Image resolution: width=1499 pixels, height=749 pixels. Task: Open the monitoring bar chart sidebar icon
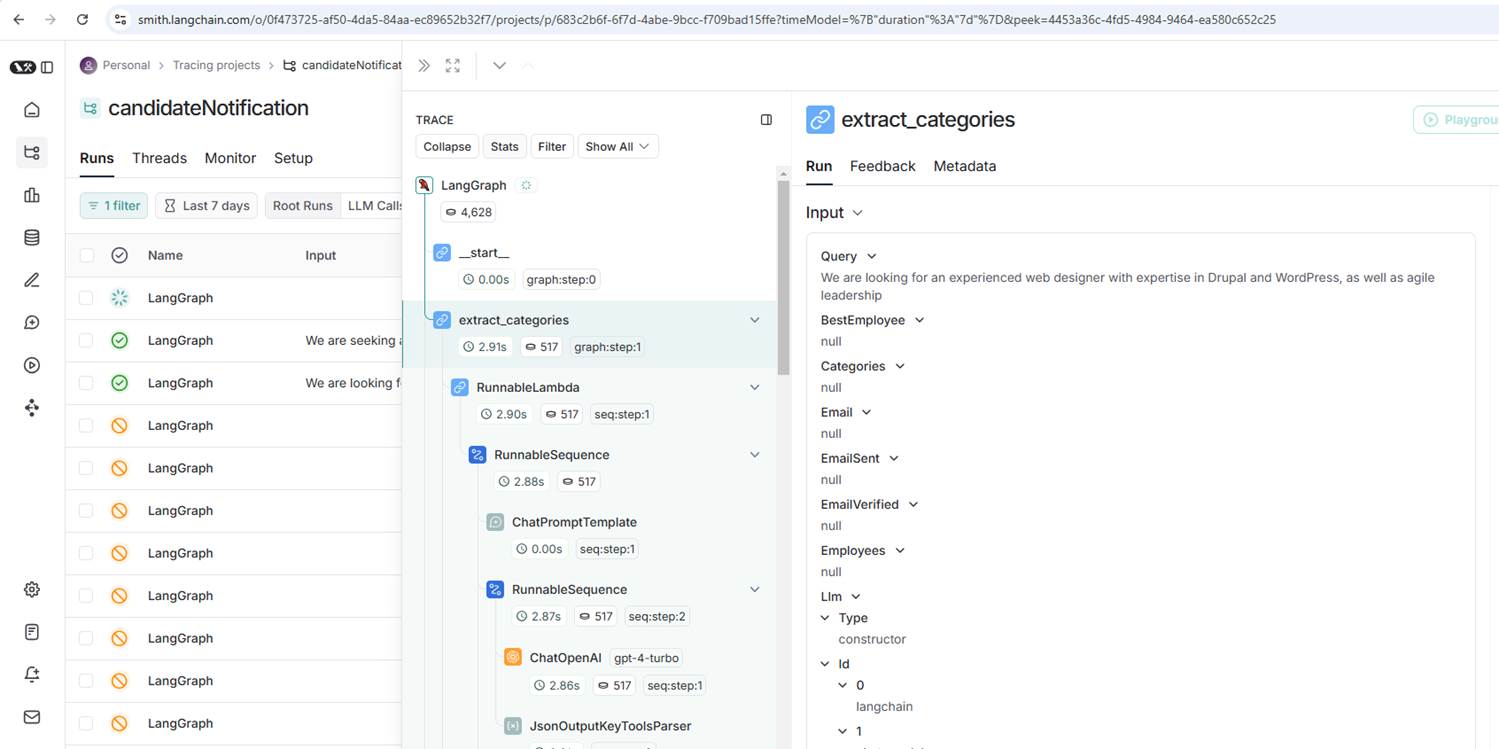pos(32,195)
